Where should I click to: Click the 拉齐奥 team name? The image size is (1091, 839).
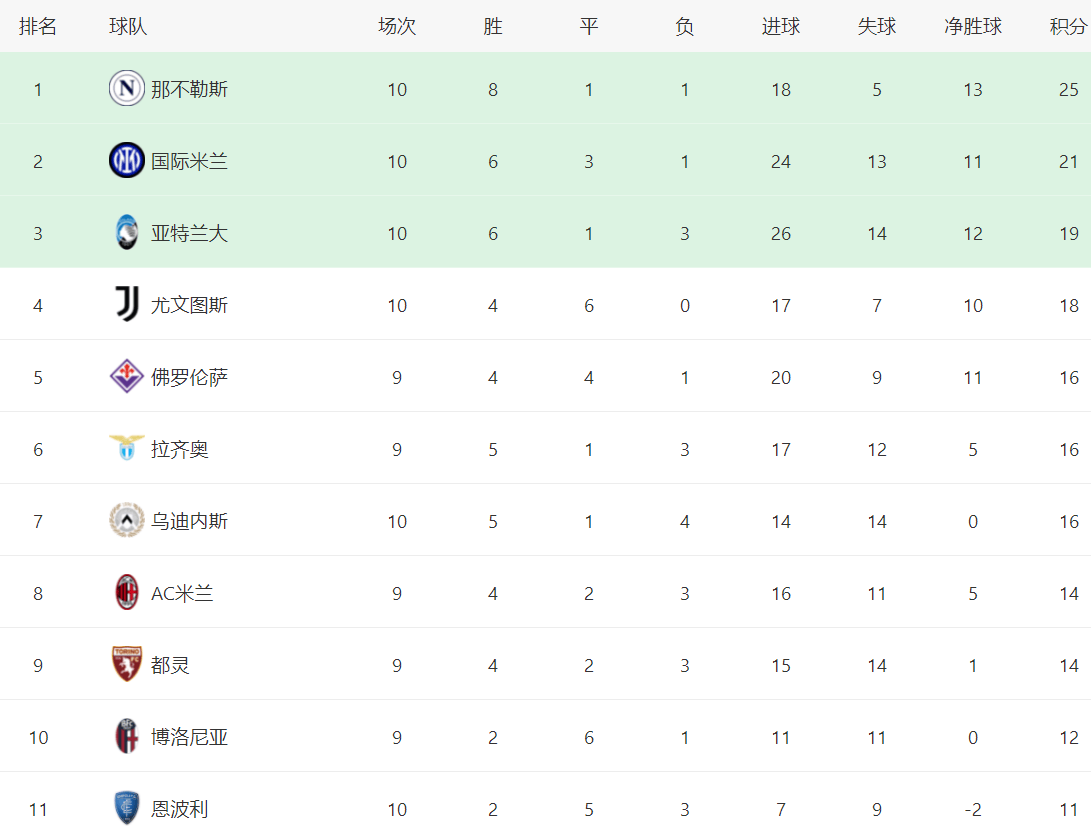180,449
